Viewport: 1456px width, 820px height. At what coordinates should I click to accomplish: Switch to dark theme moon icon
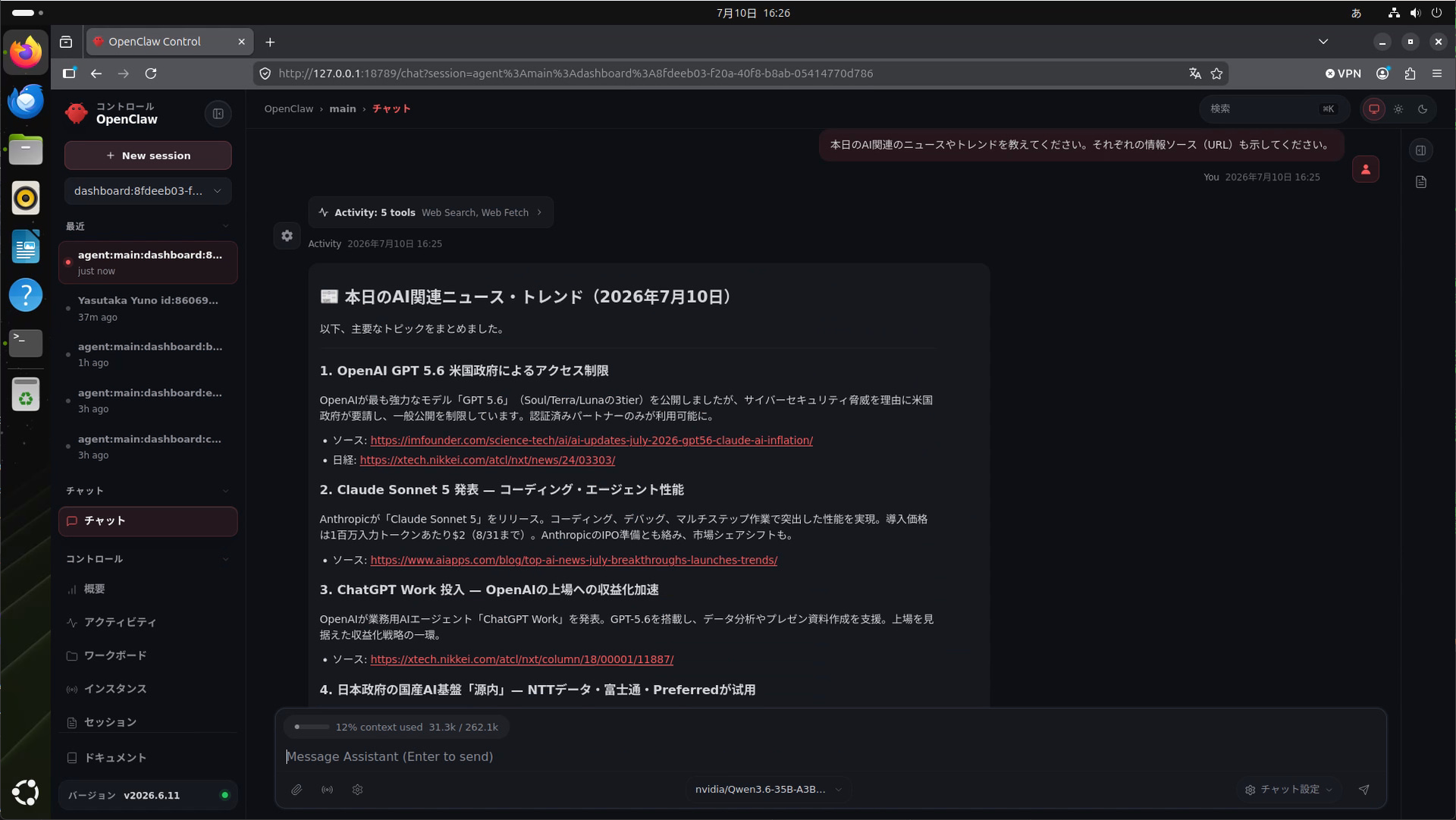coord(1423,109)
